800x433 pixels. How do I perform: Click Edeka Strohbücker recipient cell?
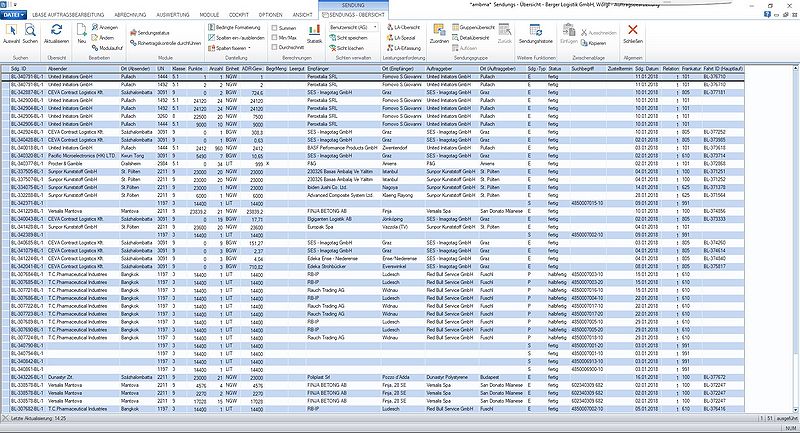click(343, 266)
